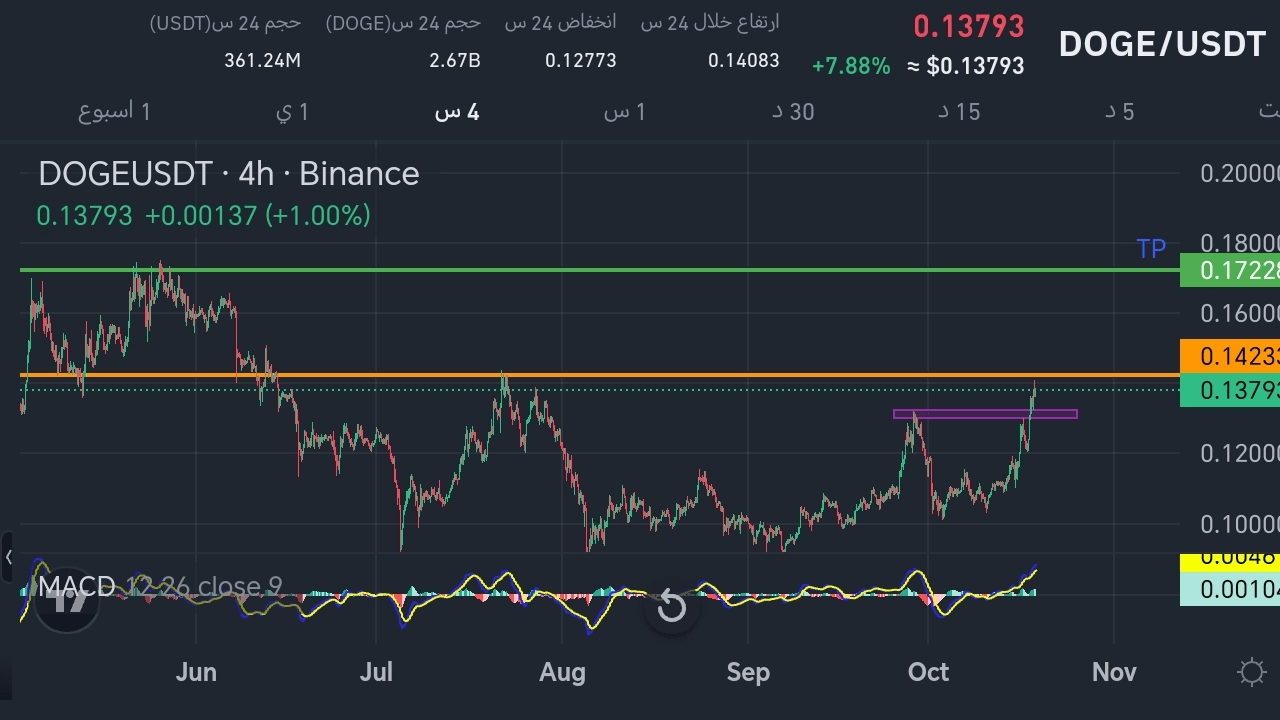Click the DOGE/USDT pair title
Screen dimensions: 1280x720
[1162, 44]
